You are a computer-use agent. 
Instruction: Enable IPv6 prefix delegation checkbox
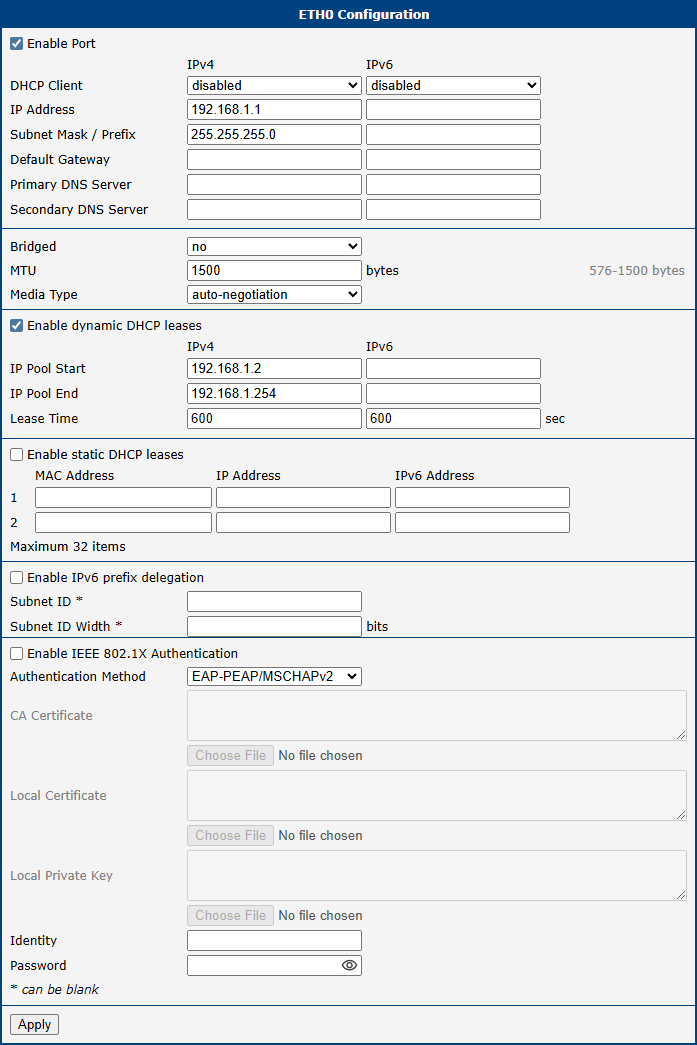17,578
